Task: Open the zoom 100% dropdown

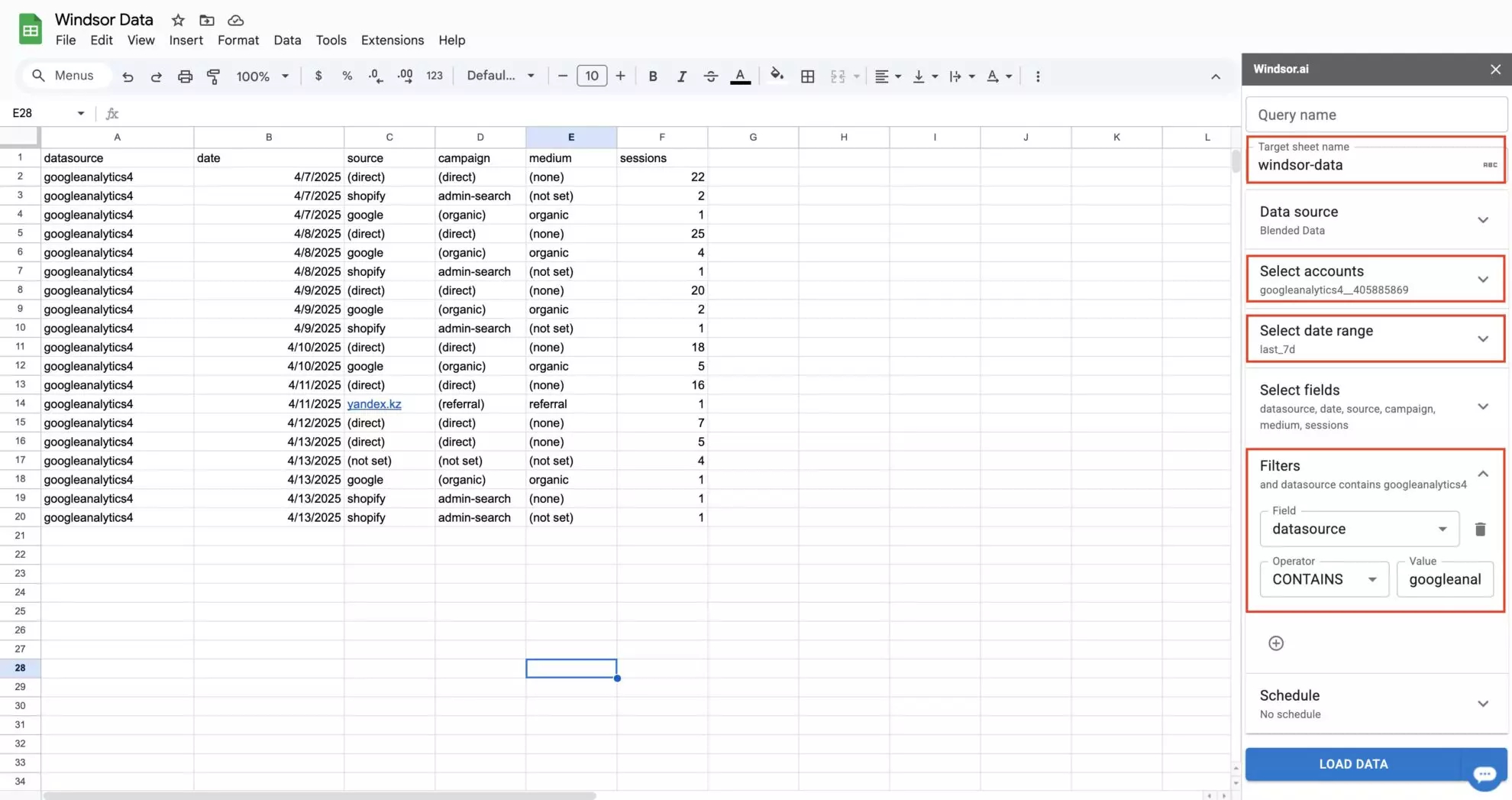Action: (x=262, y=76)
